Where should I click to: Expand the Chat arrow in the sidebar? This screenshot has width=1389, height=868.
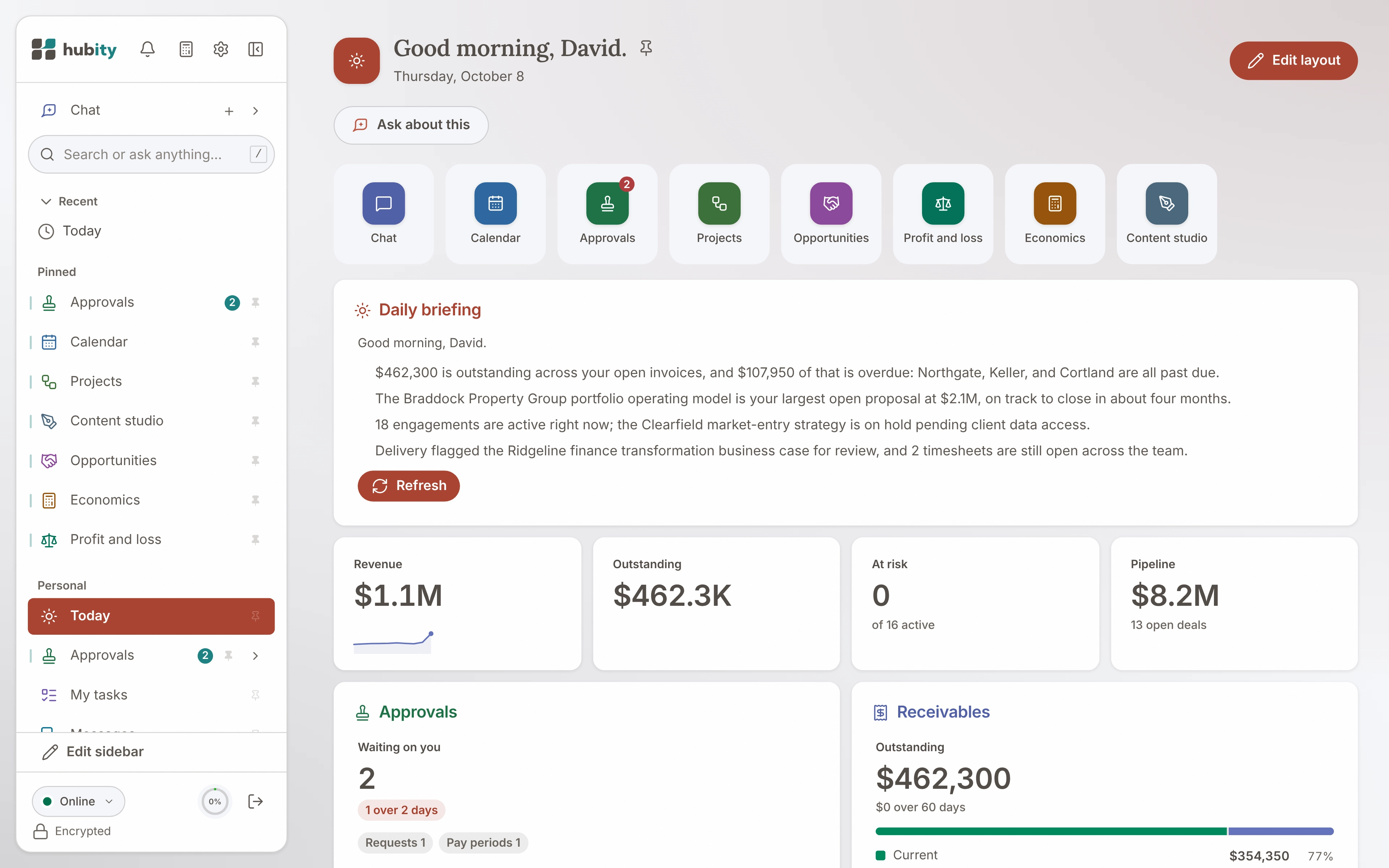tap(255, 111)
